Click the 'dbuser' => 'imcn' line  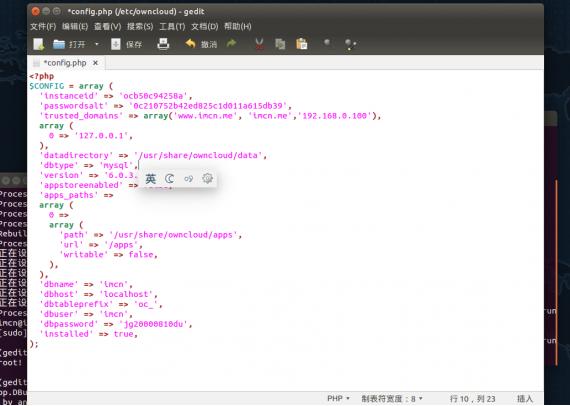(86, 314)
